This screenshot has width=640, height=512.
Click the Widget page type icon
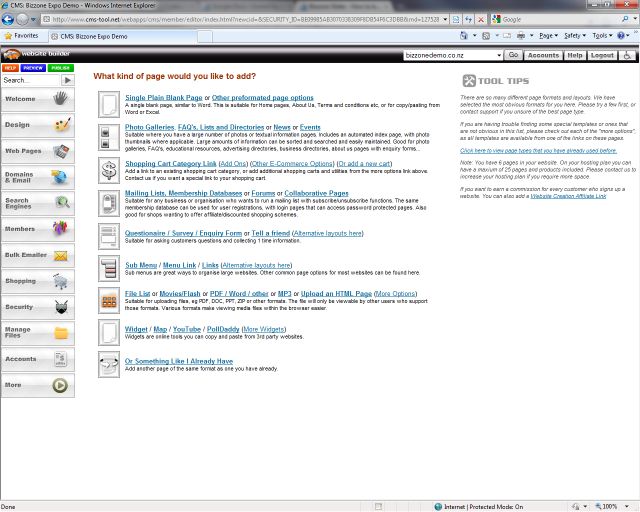(x=109, y=333)
